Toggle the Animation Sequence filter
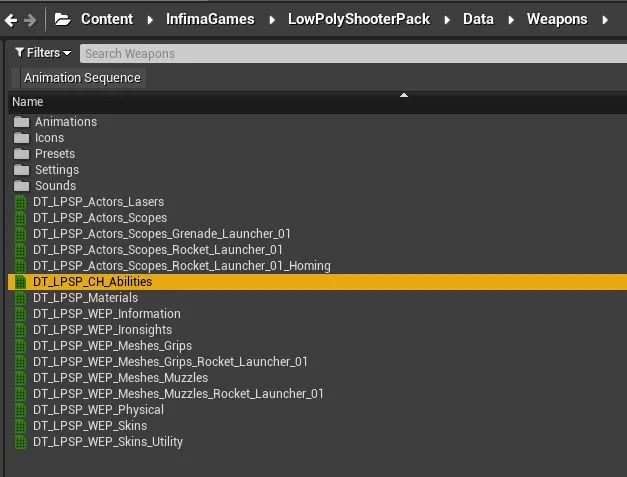 point(82,78)
